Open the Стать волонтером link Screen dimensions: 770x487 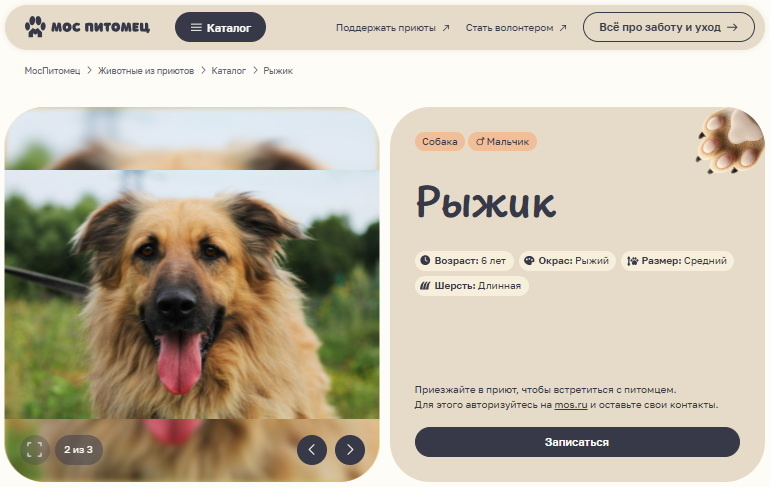516,28
